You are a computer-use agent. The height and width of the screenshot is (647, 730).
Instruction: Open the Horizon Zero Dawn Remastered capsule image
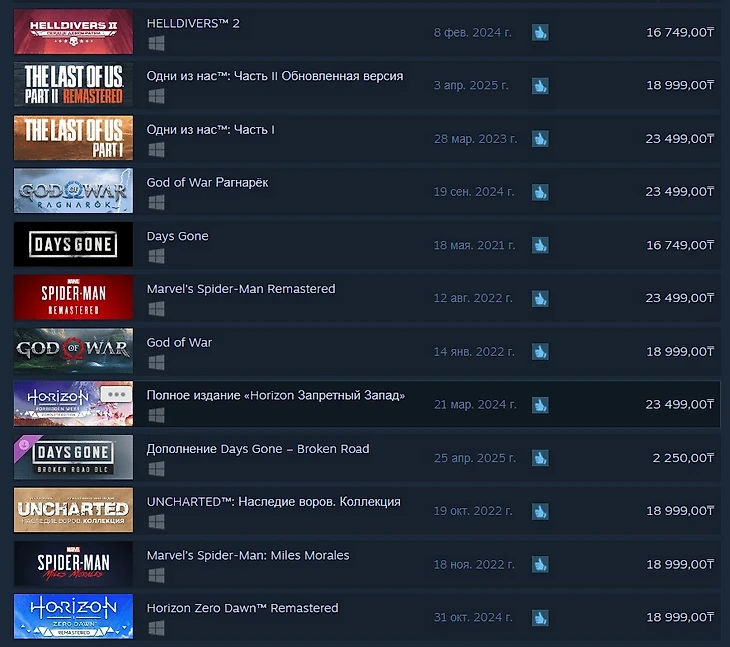point(73,616)
